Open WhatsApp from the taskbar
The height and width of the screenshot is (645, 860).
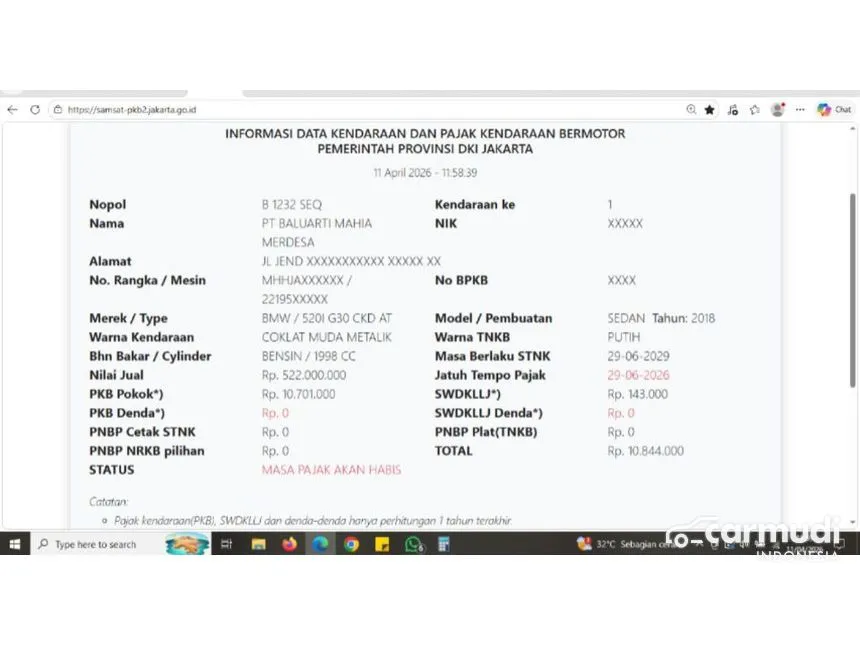(413, 544)
